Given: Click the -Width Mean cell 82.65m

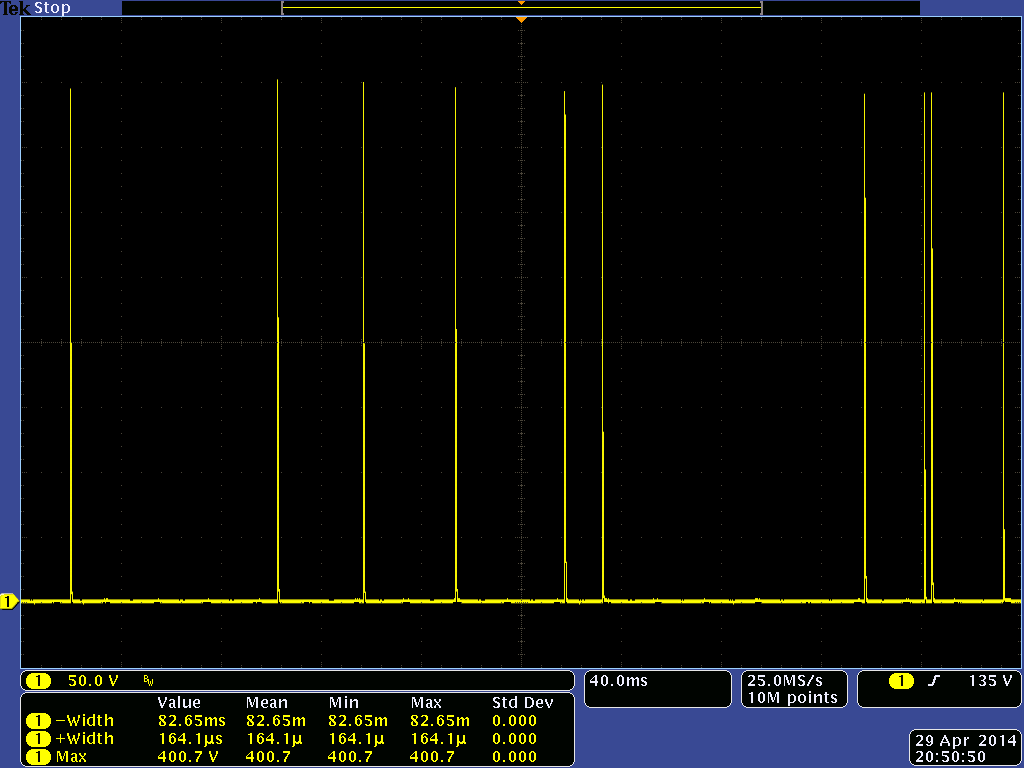Looking at the screenshot, I should coord(276,721).
